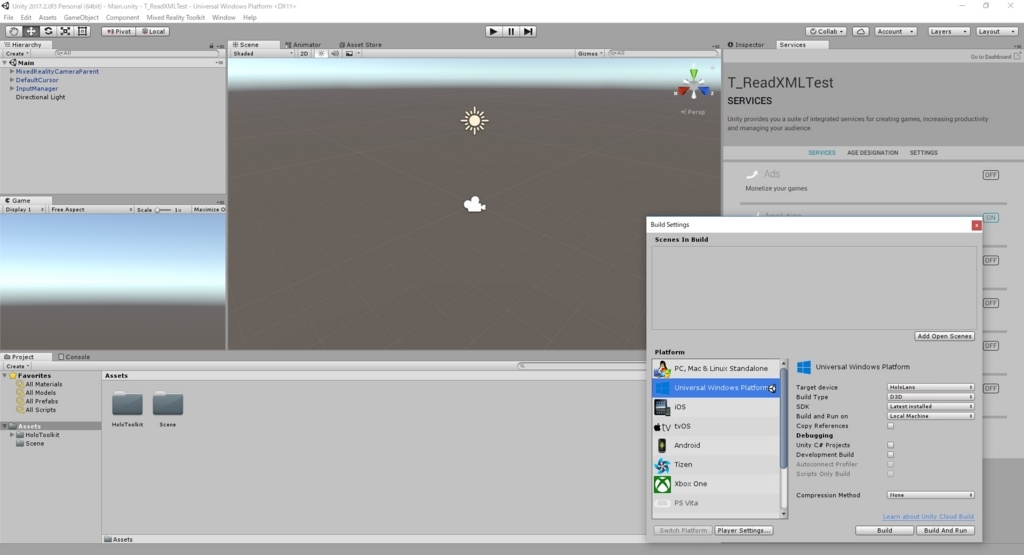Open the Collab dropdown

(x=826, y=31)
